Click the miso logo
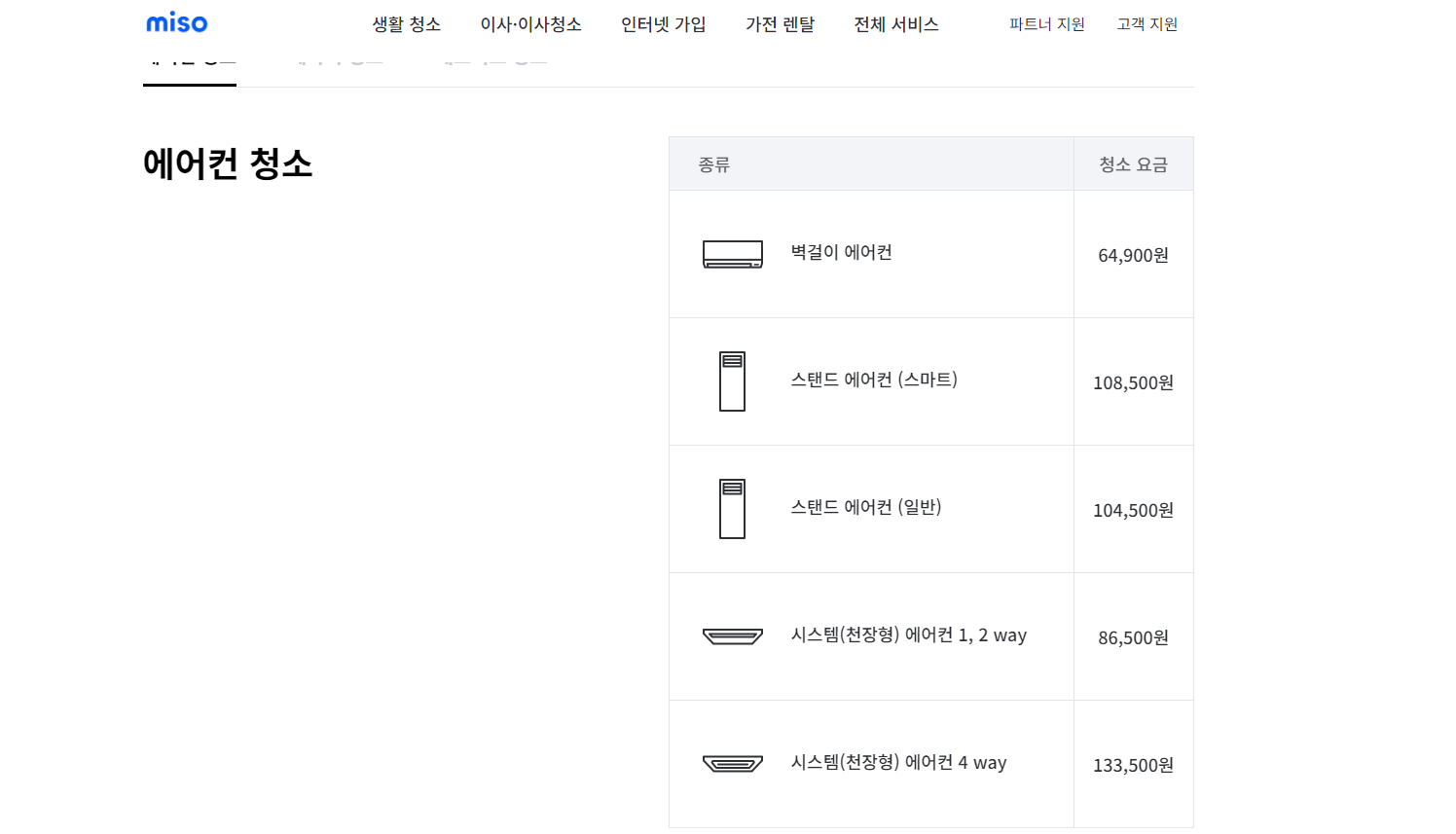Screen dimensions: 1456x834 pyautogui.click(x=176, y=23)
